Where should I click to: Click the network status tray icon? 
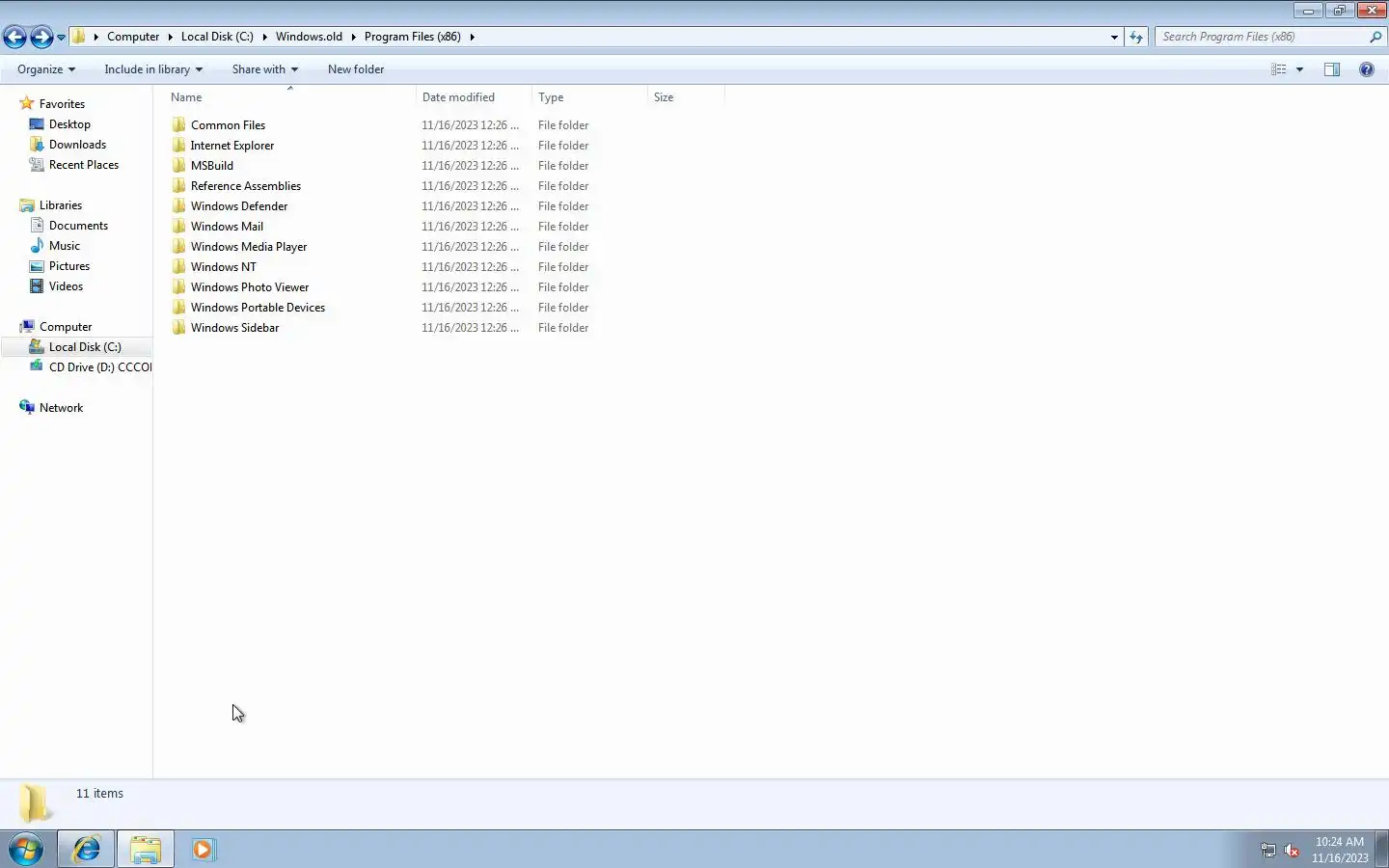[1268, 851]
